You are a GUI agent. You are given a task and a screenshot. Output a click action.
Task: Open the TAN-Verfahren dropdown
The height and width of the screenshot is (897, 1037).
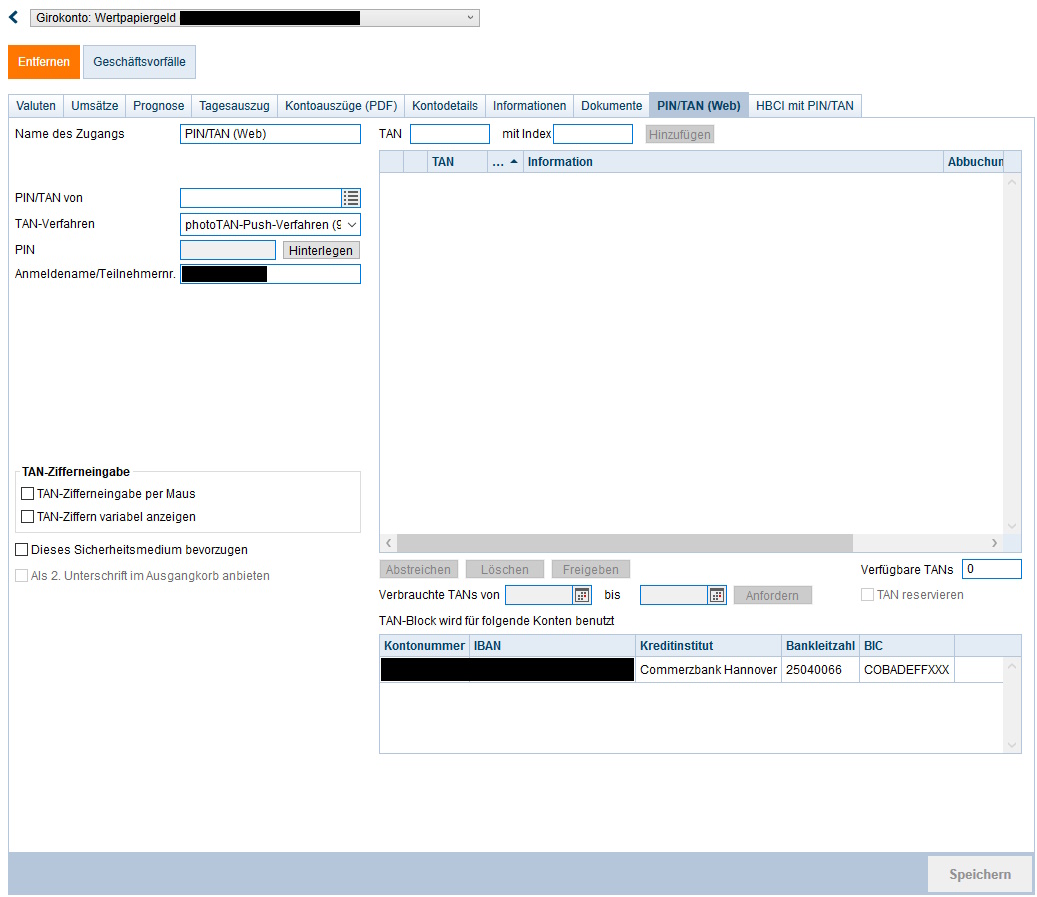click(351, 224)
